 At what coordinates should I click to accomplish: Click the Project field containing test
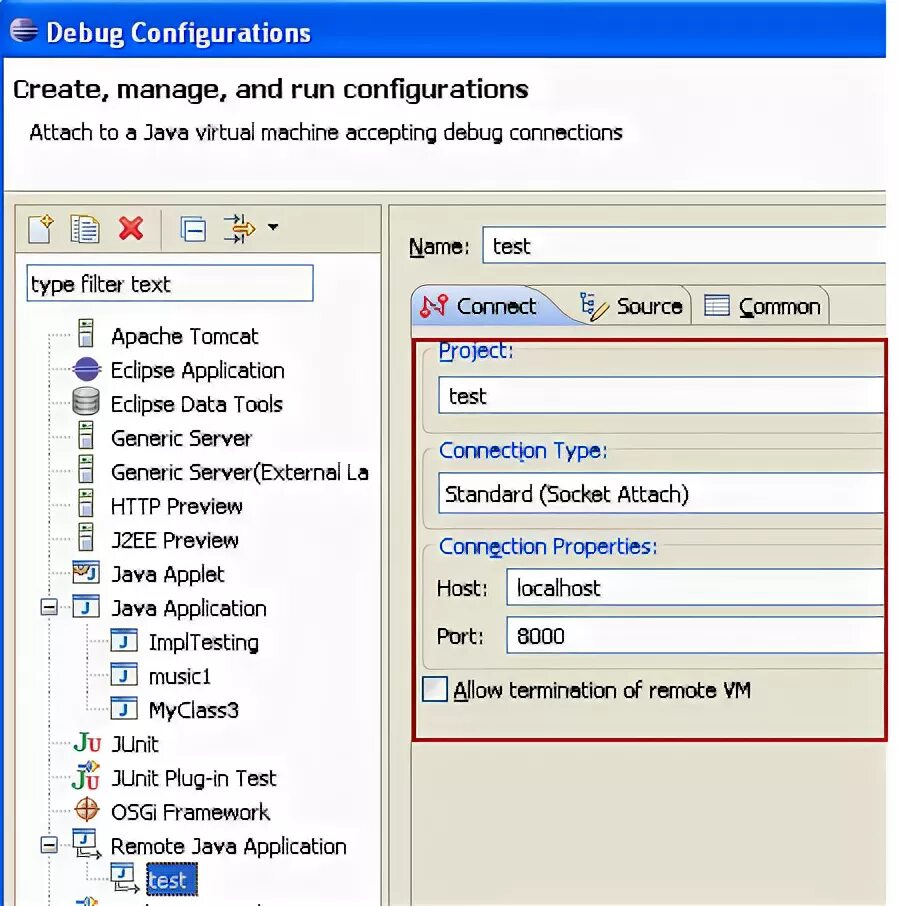(x=661, y=395)
